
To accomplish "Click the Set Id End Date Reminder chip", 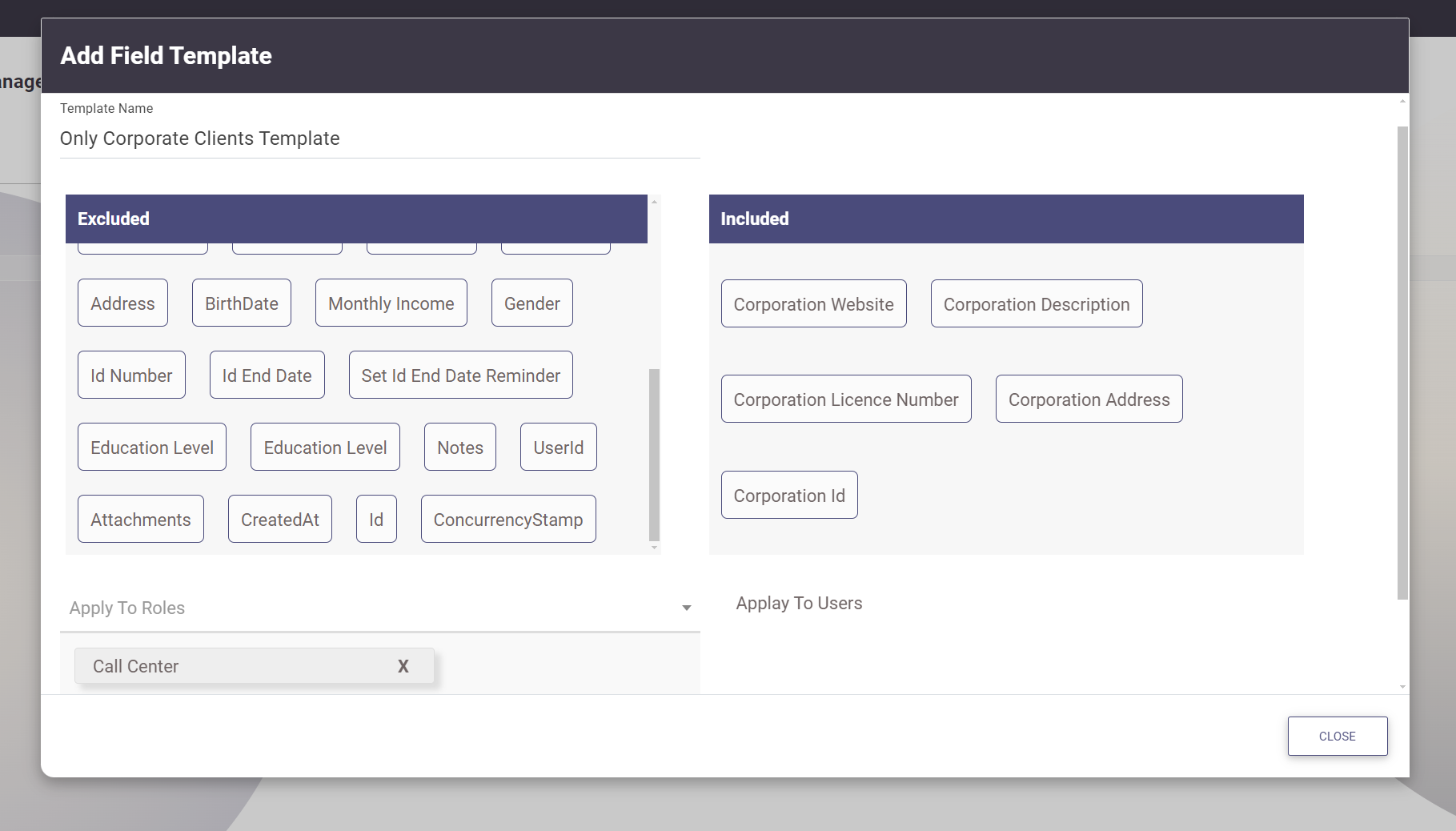I will pyautogui.click(x=460, y=375).
